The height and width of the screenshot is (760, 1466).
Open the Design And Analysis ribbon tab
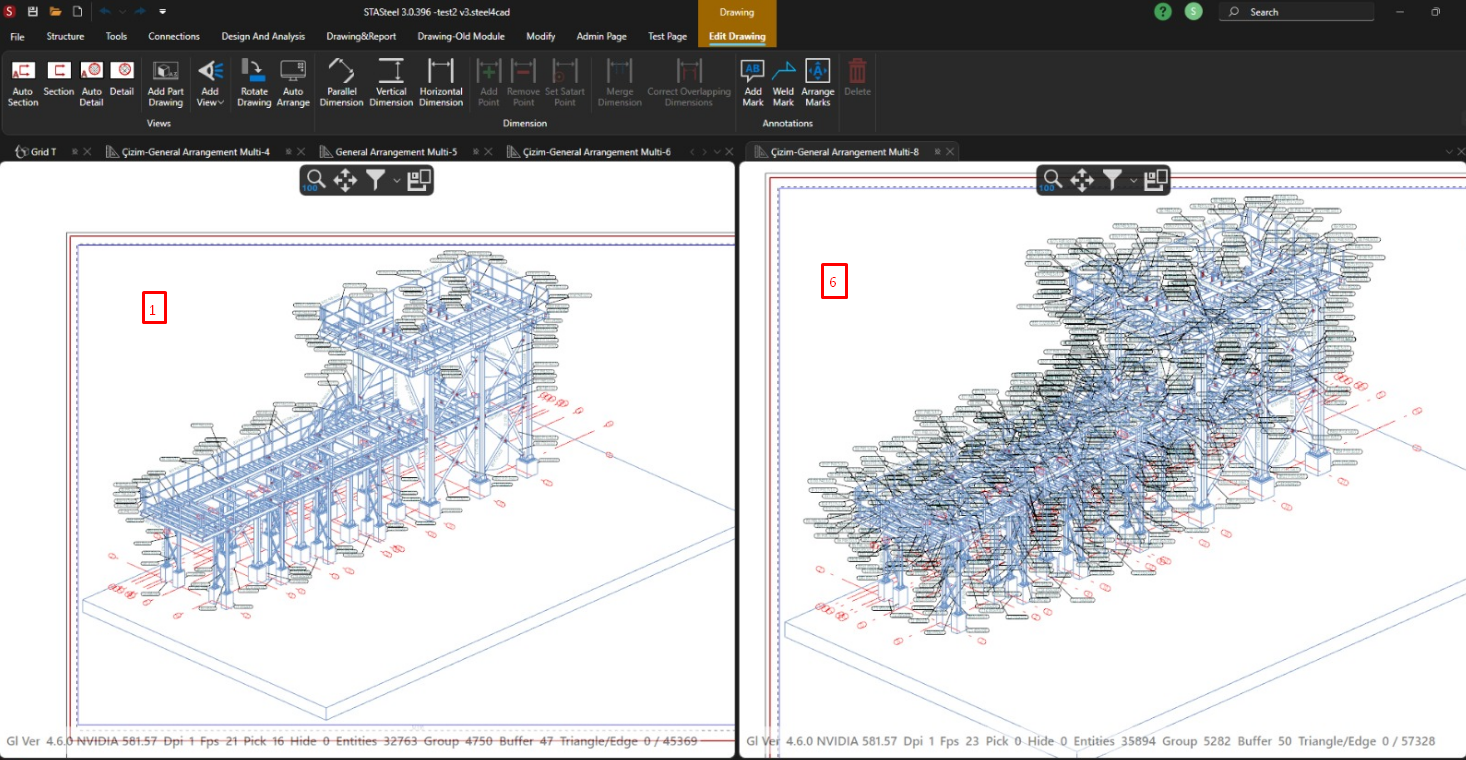click(x=263, y=36)
